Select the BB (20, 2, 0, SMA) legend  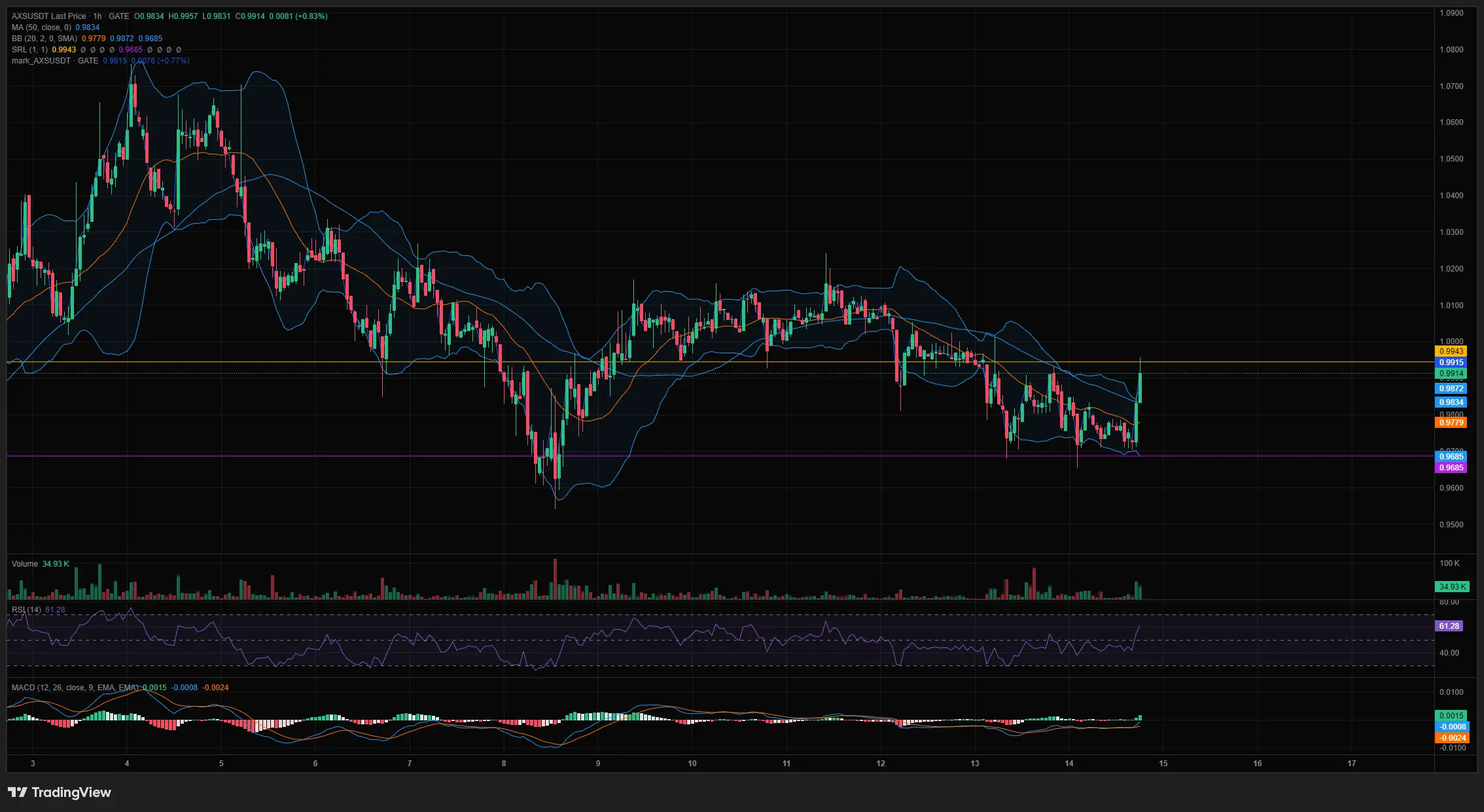pos(44,39)
